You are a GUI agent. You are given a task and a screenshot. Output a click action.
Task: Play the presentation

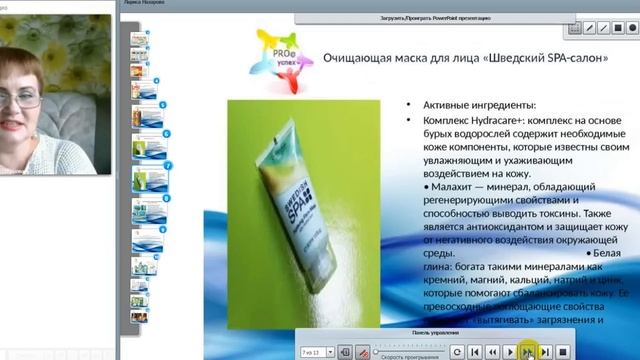click(510, 352)
